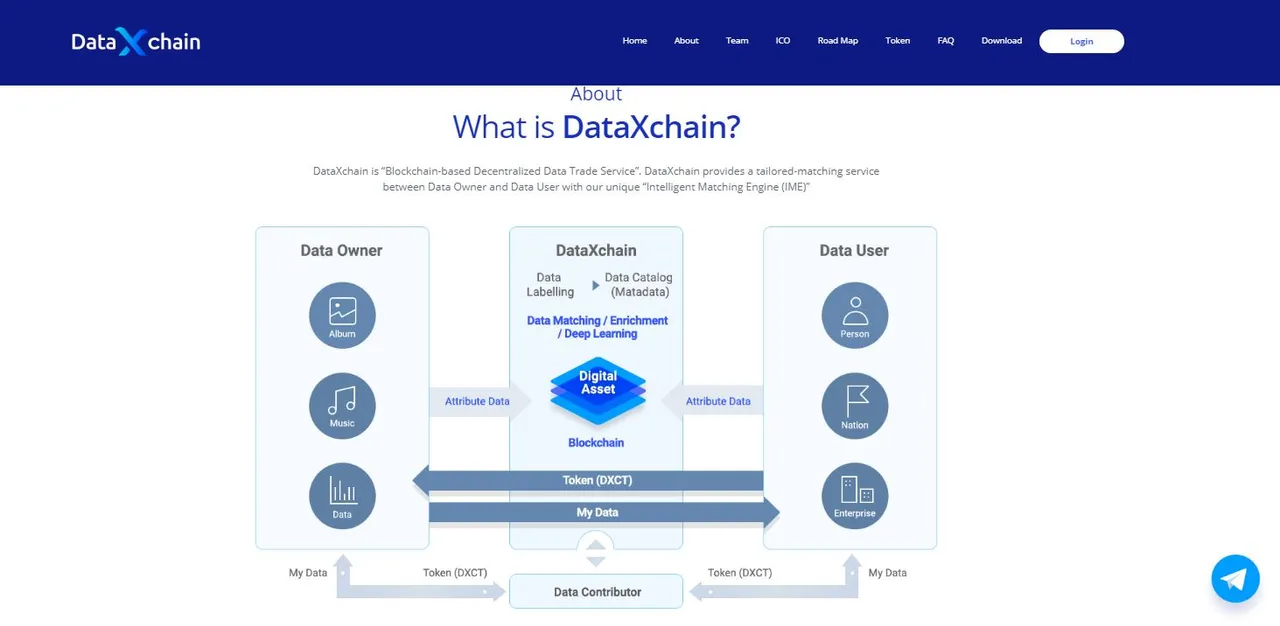This screenshot has height=626, width=1280.
Task: Click the Data Matching / Enrichment text
Action: [x=598, y=327]
